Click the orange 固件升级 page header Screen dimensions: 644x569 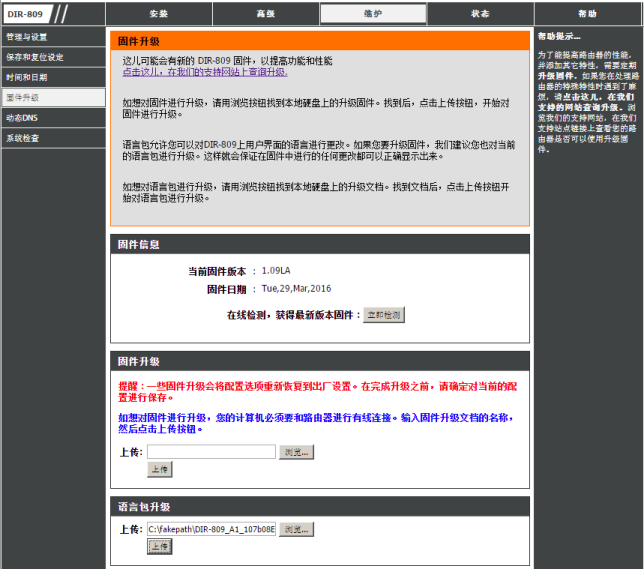(320, 41)
